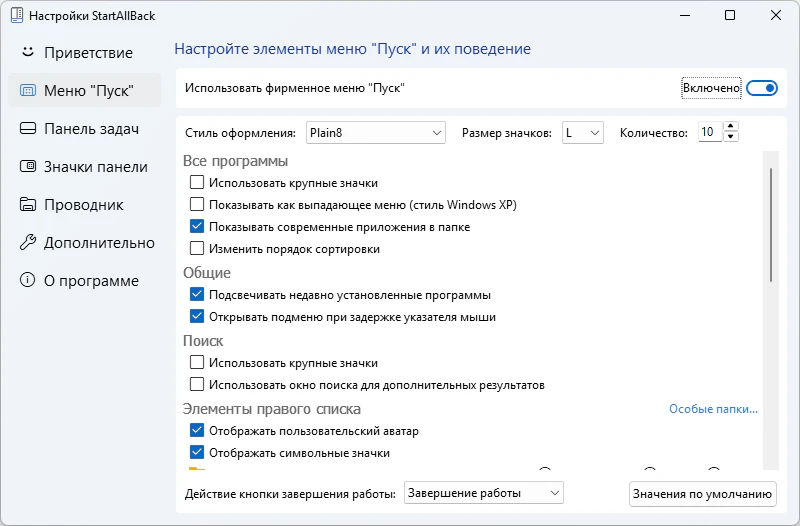Expand the Размер значков dropdown
The height and width of the screenshot is (526, 800).
click(x=581, y=132)
